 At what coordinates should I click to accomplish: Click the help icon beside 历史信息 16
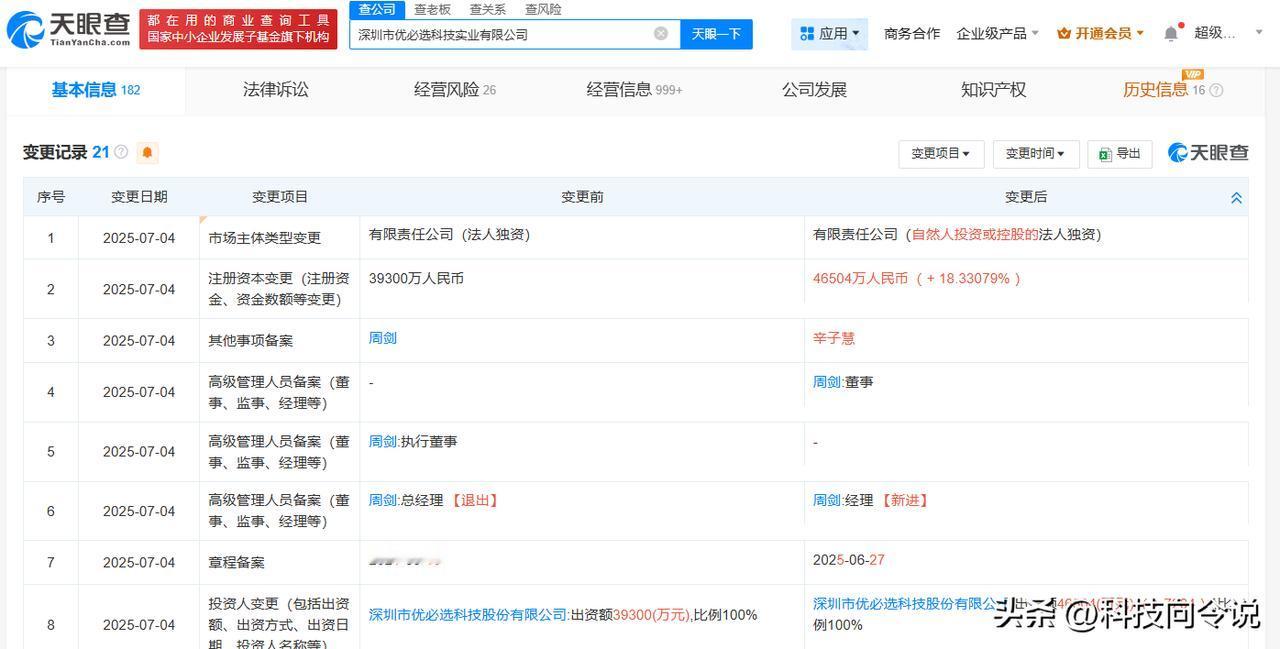[x=1216, y=90]
